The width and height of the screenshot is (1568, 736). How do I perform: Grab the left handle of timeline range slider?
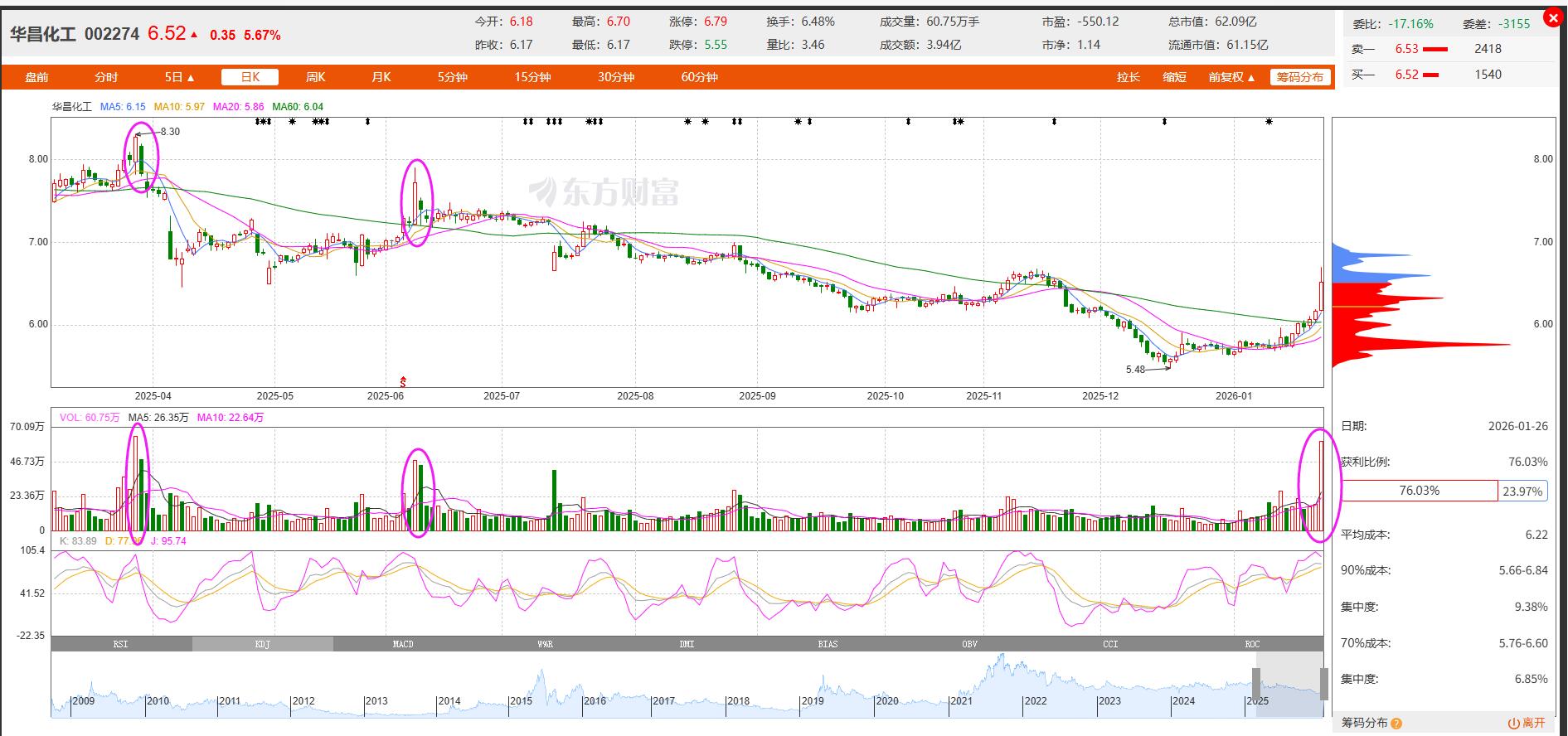click(x=1256, y=684)
